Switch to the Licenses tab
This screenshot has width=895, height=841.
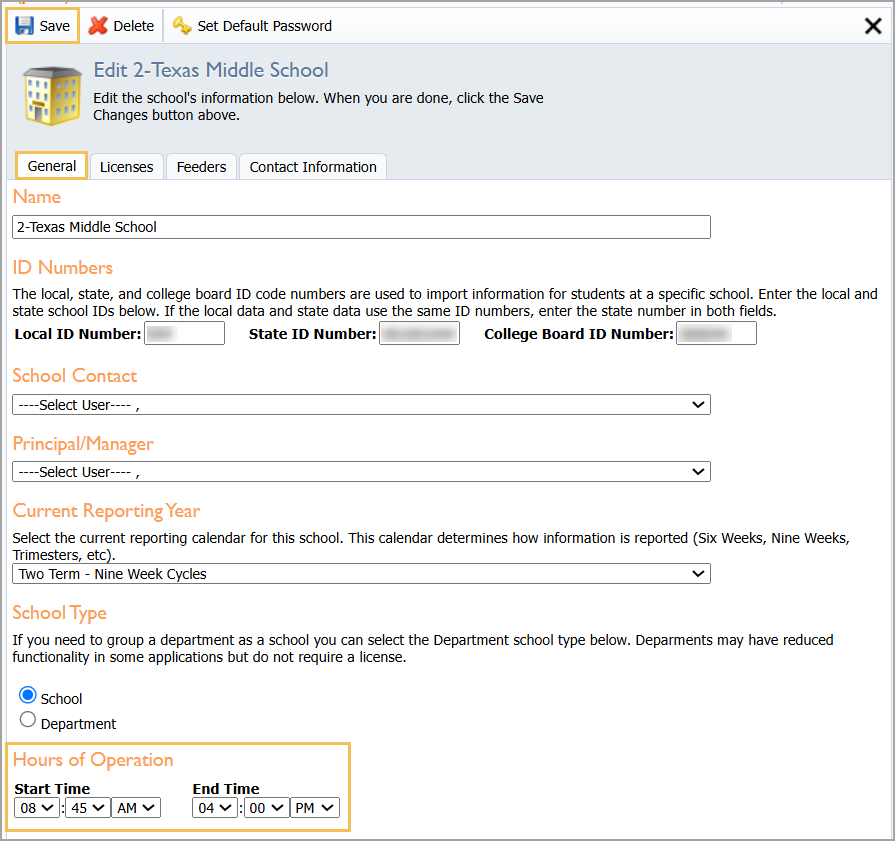click(127, 167)
